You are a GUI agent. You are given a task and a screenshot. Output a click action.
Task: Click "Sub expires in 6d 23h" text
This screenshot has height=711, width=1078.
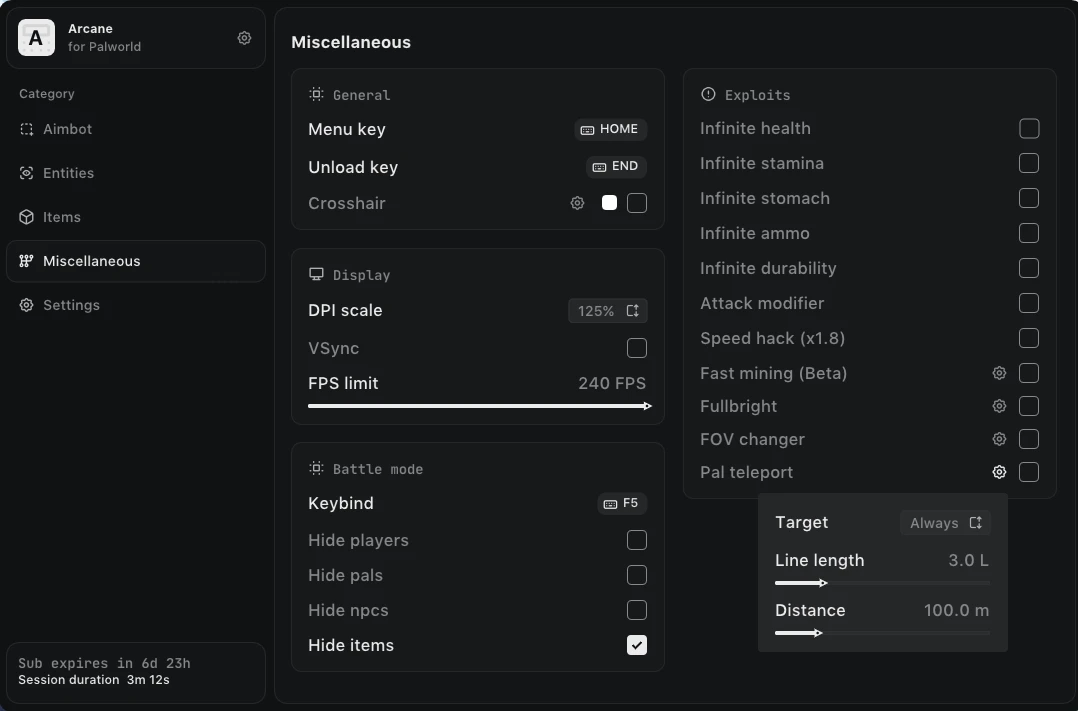coord(104,663)
